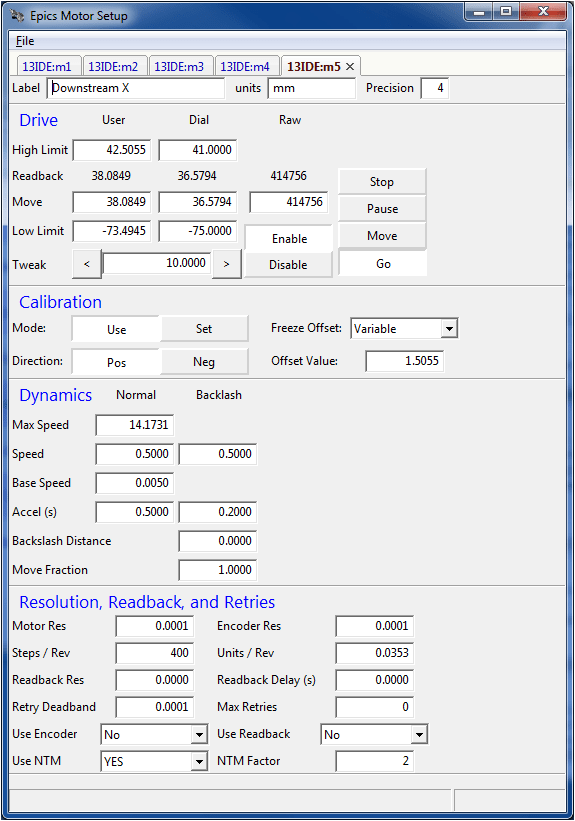This screenshot has height=821, width=575.
Task: Maximize the Epics Motor Setup window
Action: pyautogui.click(x=506, y=12)
